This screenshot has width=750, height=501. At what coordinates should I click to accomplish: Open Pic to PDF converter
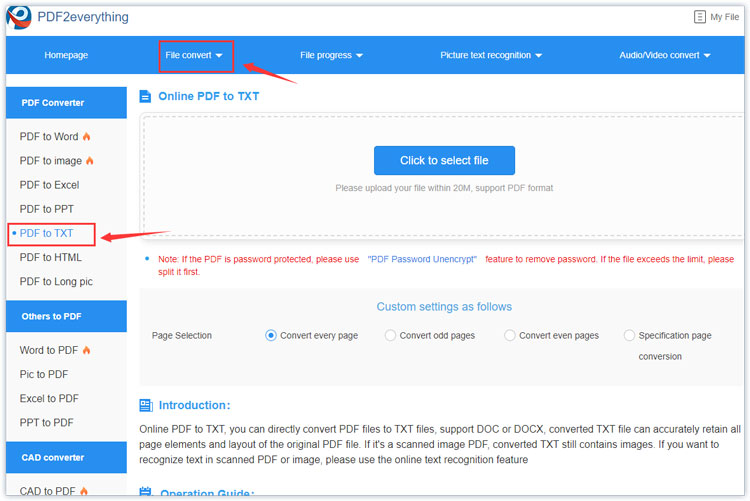coord(44,375)
